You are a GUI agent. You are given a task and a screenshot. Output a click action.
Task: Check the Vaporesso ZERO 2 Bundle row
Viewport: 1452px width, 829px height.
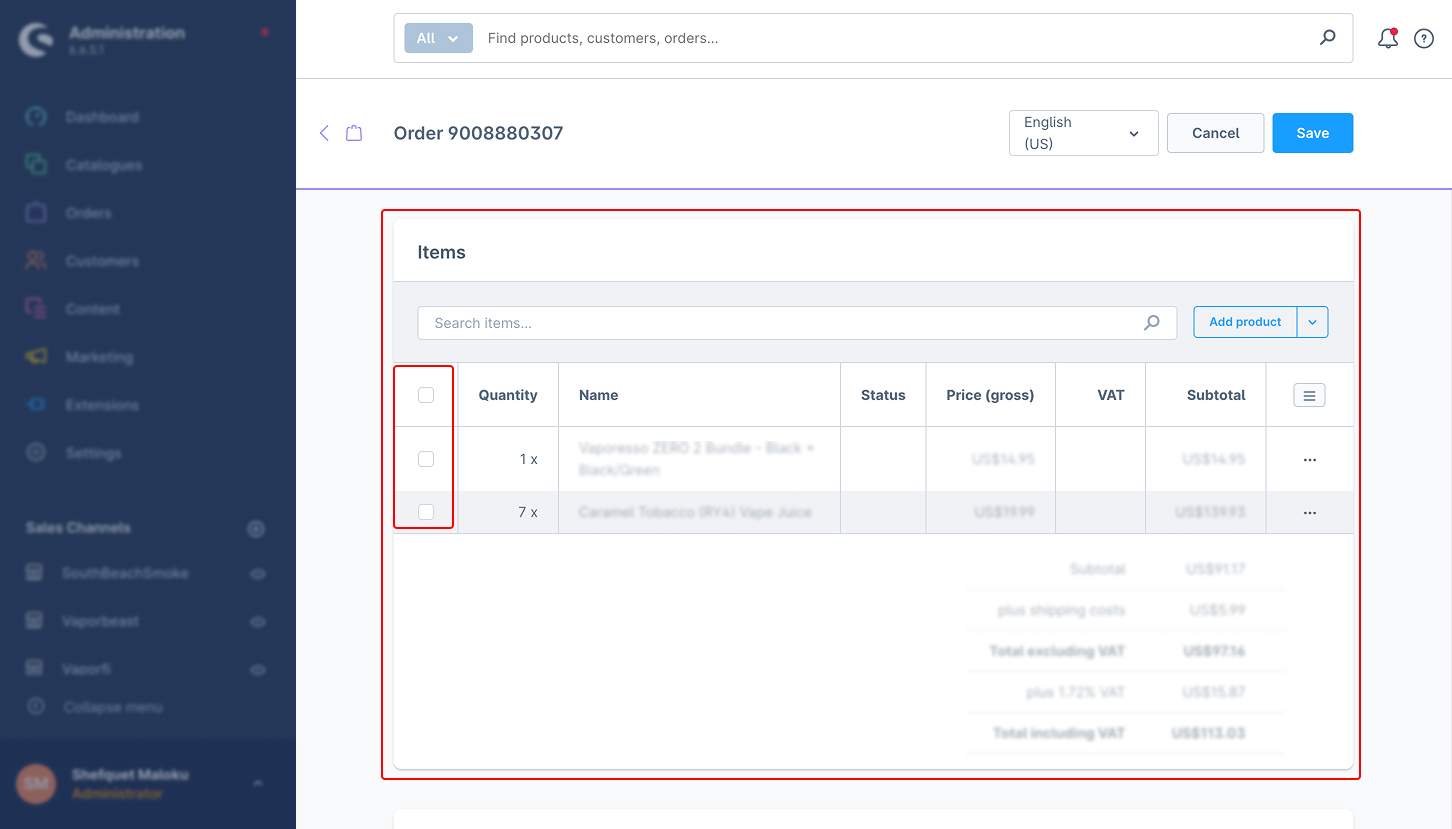coord(426,459)
